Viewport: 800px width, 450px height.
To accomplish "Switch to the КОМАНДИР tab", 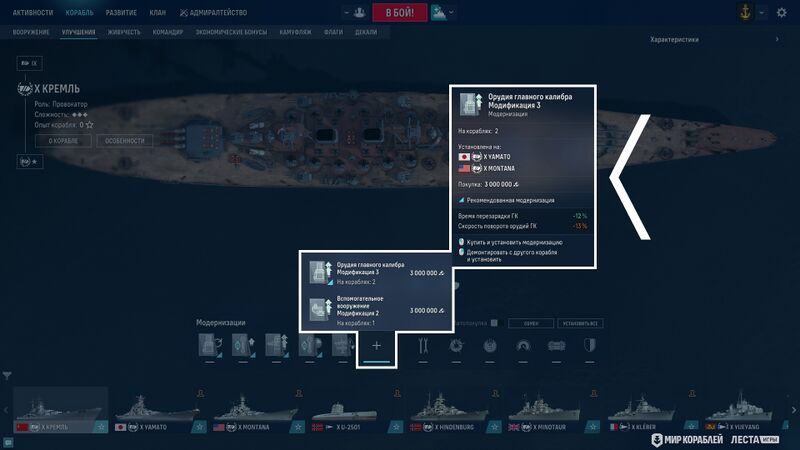I will (168, 32).
